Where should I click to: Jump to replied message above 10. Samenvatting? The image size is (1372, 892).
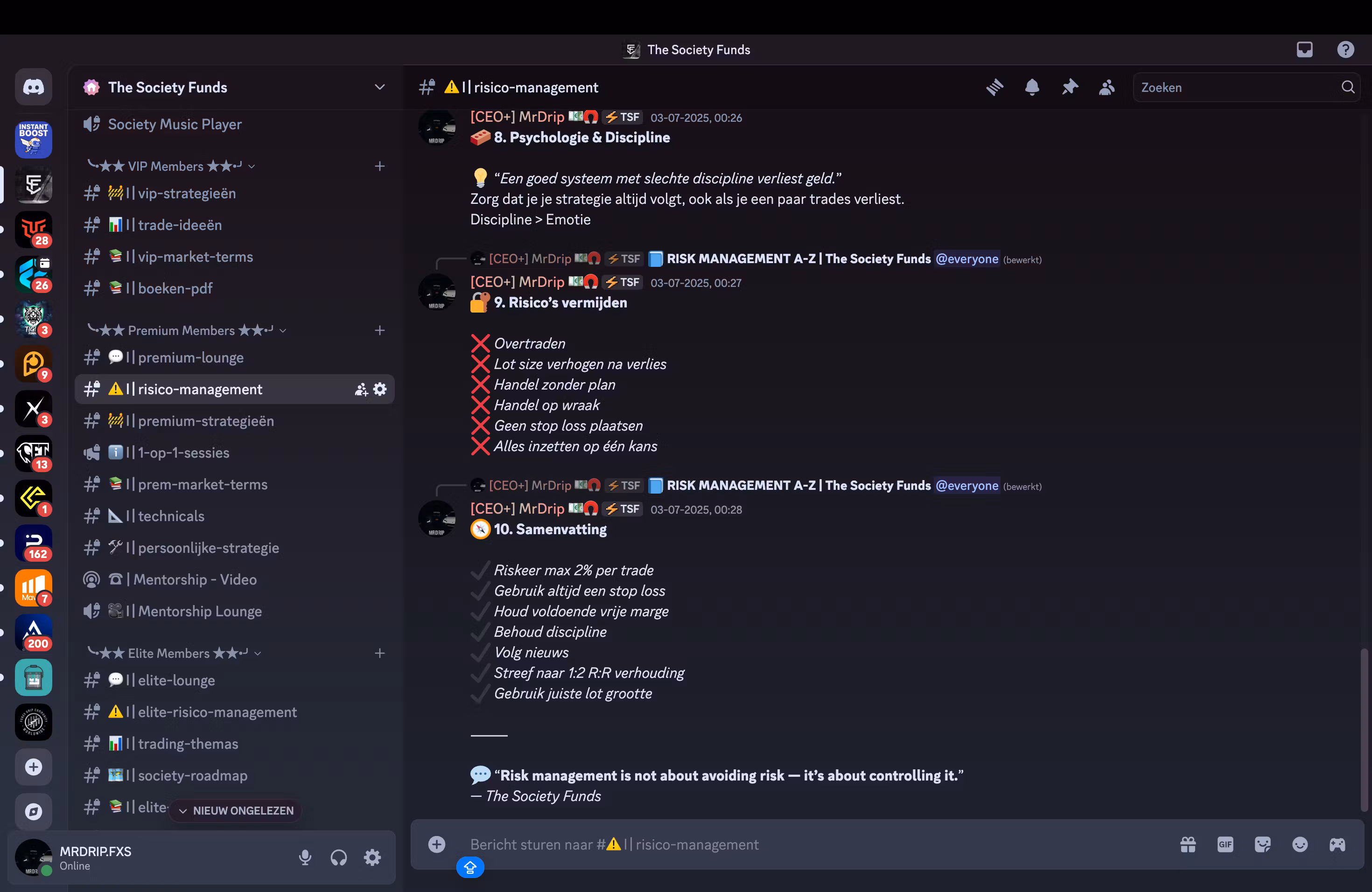pyautogui.click(x=798, y=485)
